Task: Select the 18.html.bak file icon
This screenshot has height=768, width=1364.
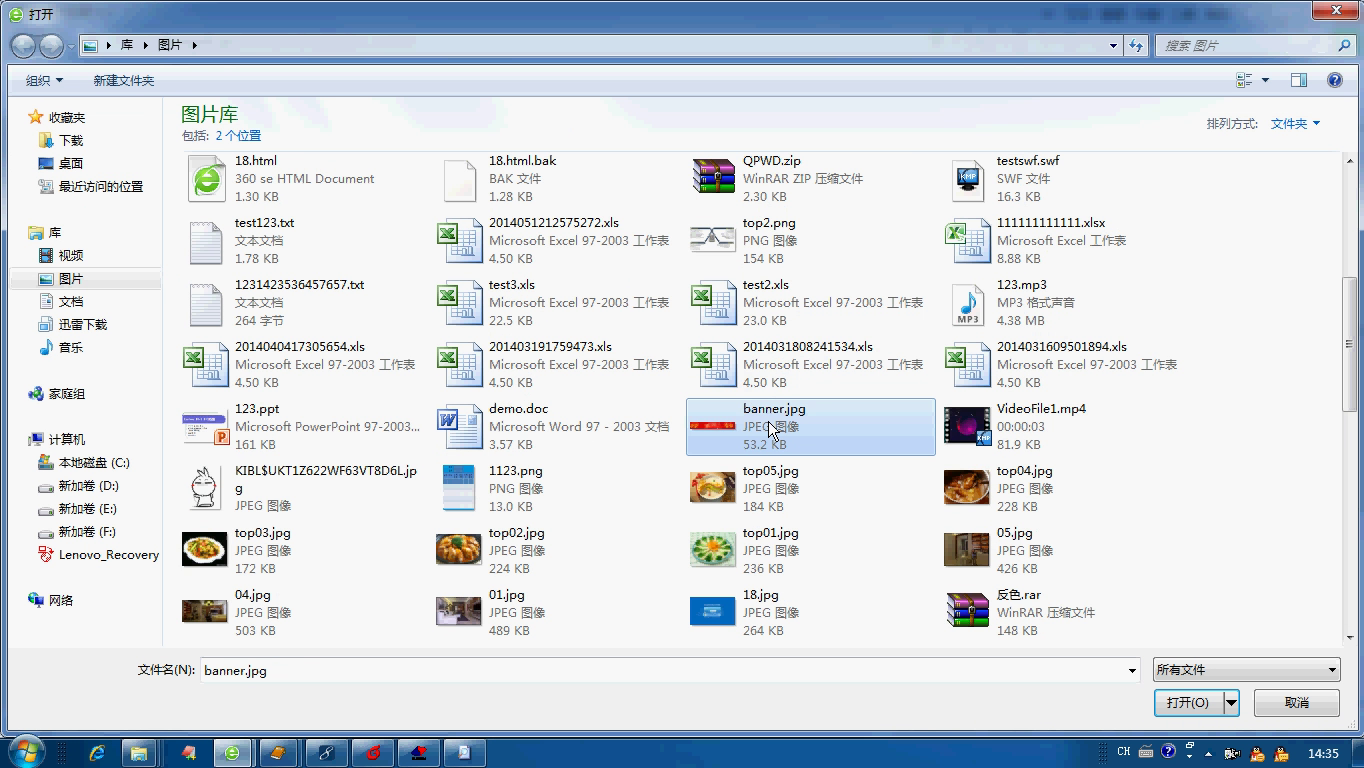Action: click(x=460, y=180)
